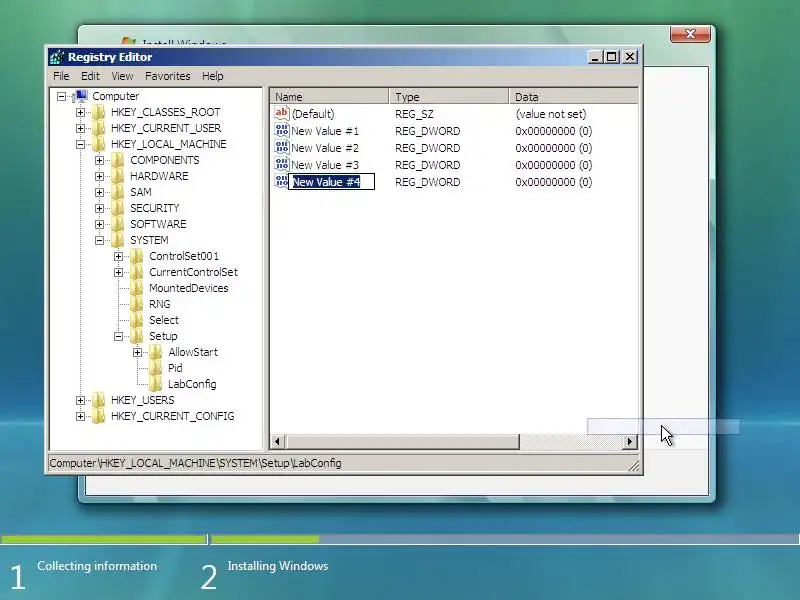Click the REG_SZ type of (Default)

[x=414, y=114]
